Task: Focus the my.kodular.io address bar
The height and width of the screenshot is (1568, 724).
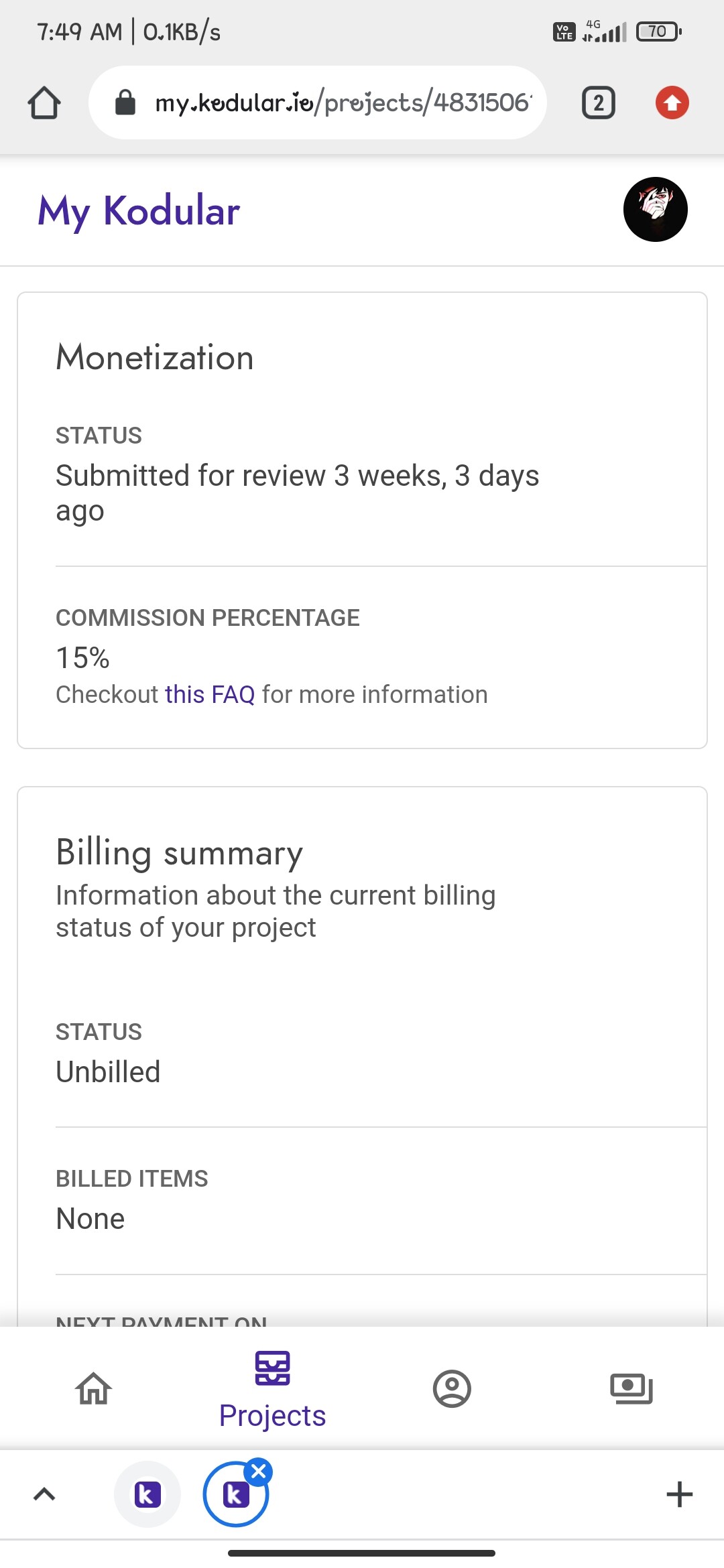Action: (x=318, y=103)
